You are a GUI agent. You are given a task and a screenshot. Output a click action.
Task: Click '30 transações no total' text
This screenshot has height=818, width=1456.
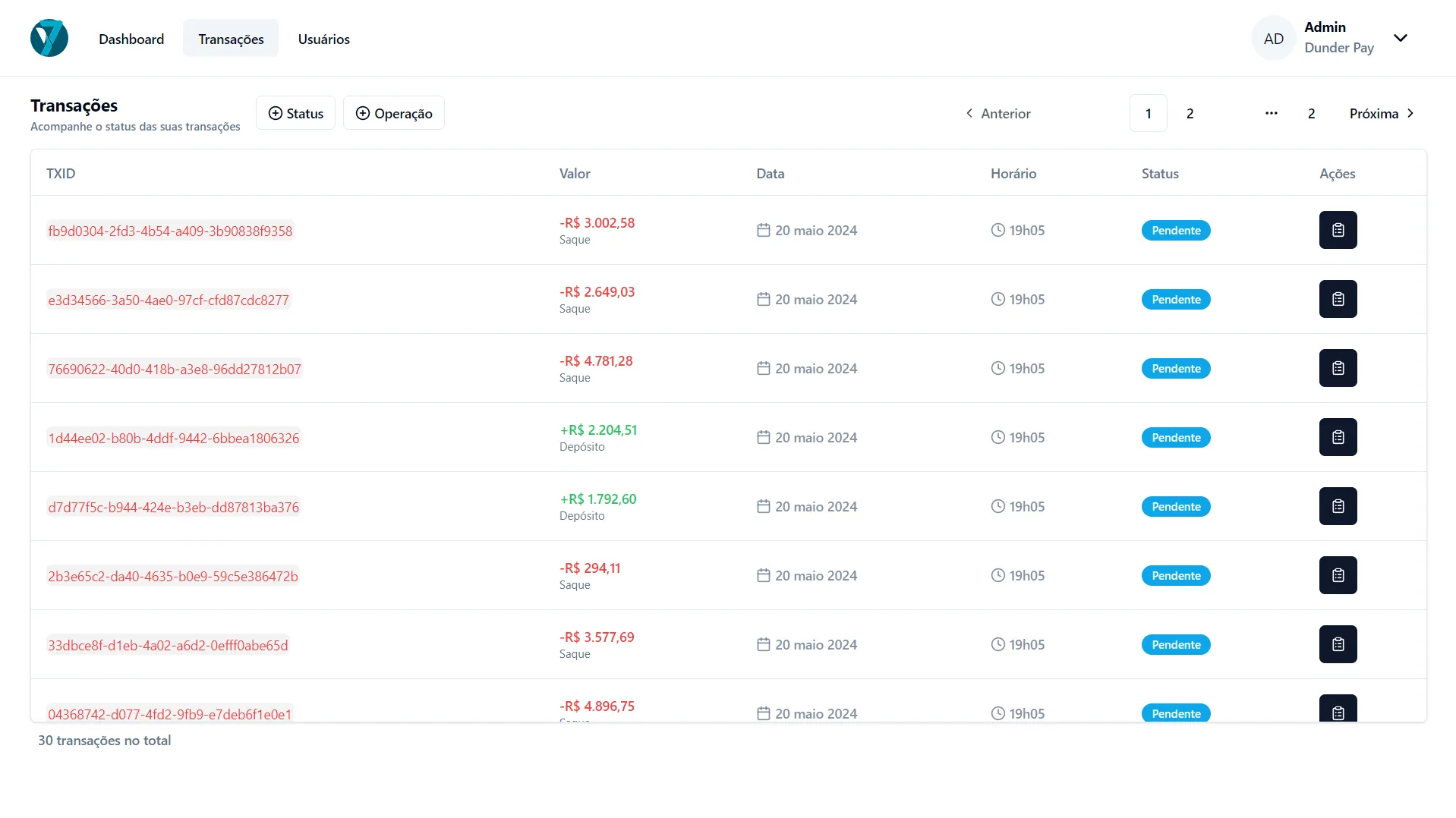point(105,740)
